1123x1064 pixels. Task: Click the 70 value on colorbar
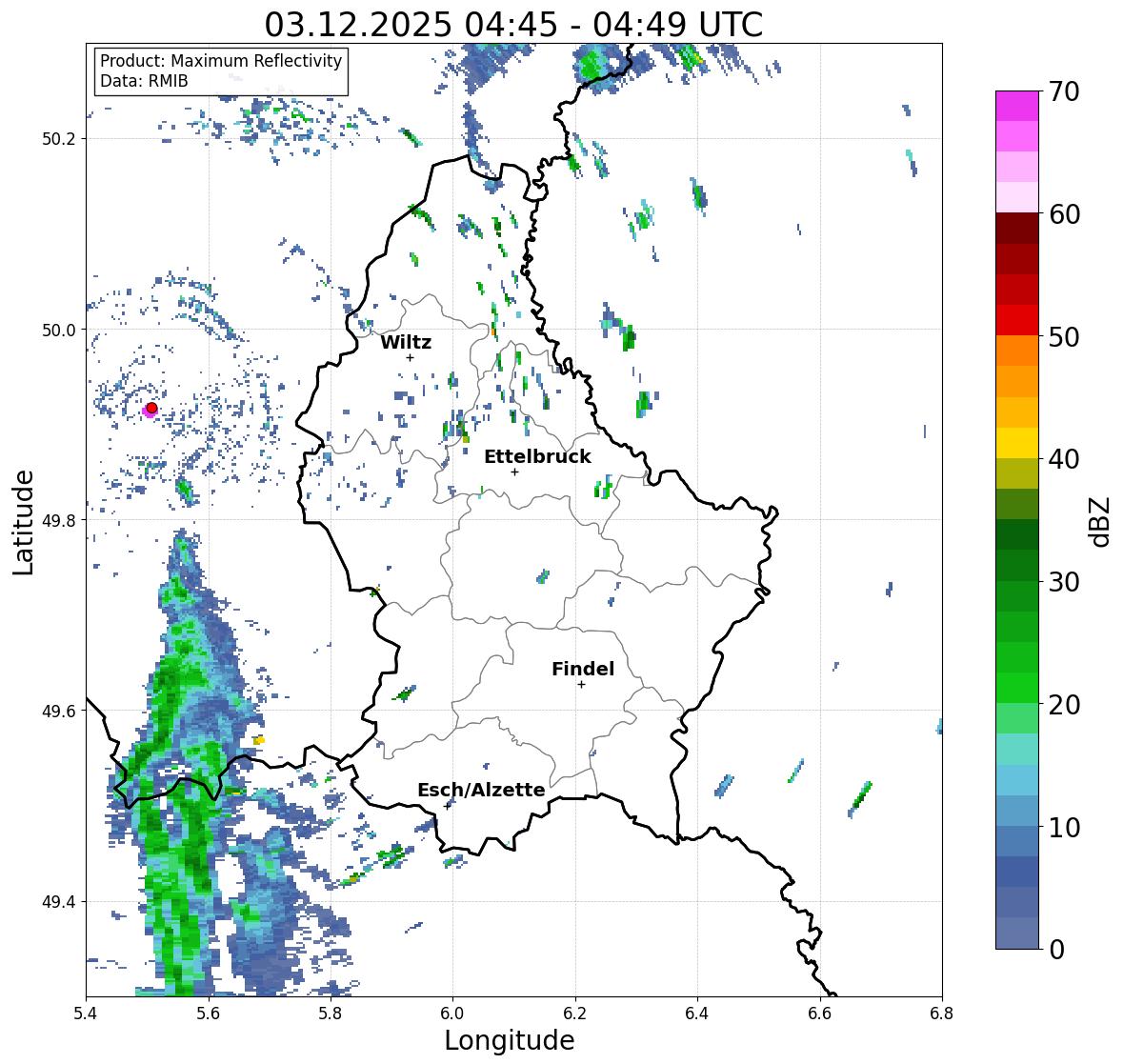pyautogui.click(x=1064, y=91)
